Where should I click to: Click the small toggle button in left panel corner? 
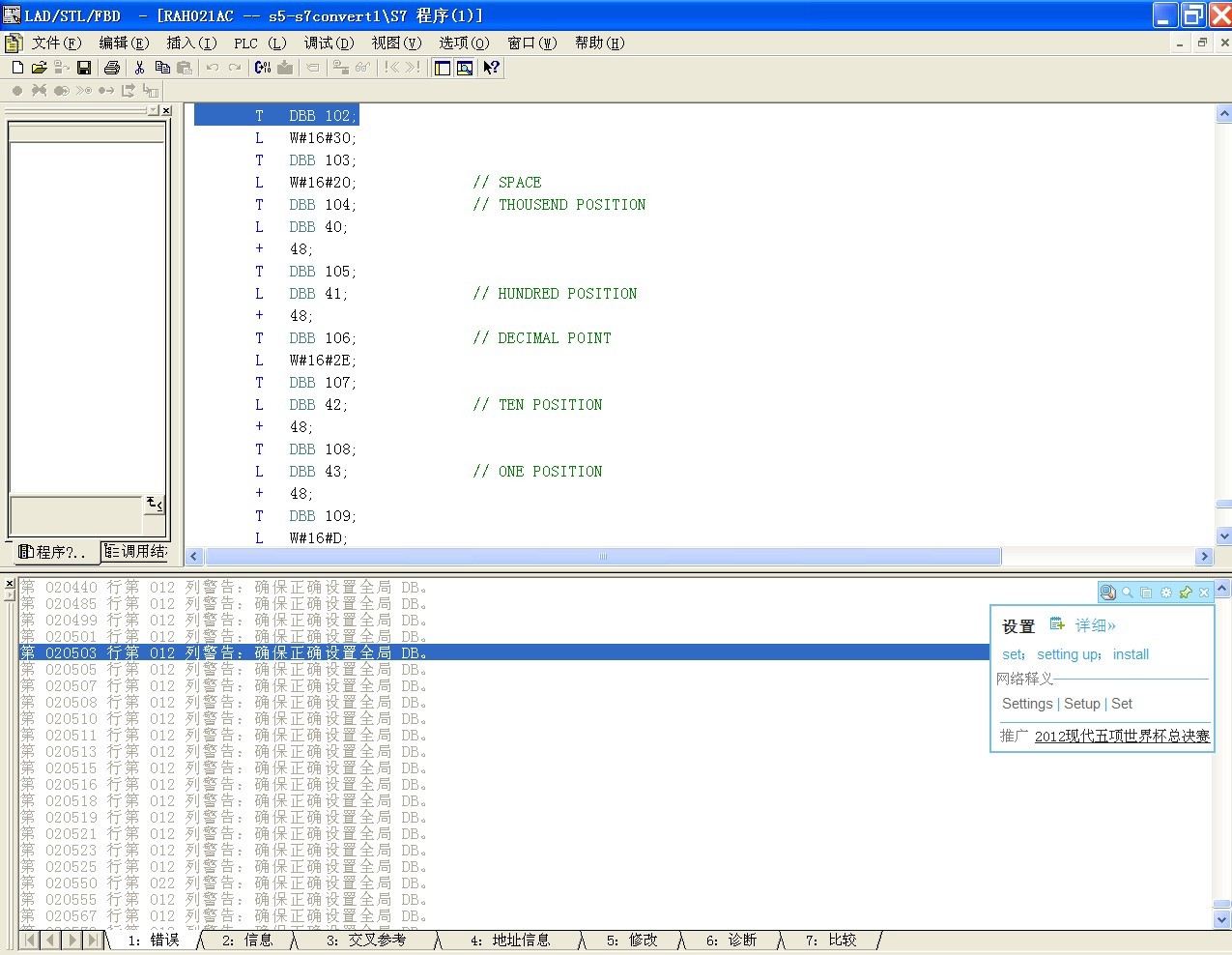click(155, 504)
